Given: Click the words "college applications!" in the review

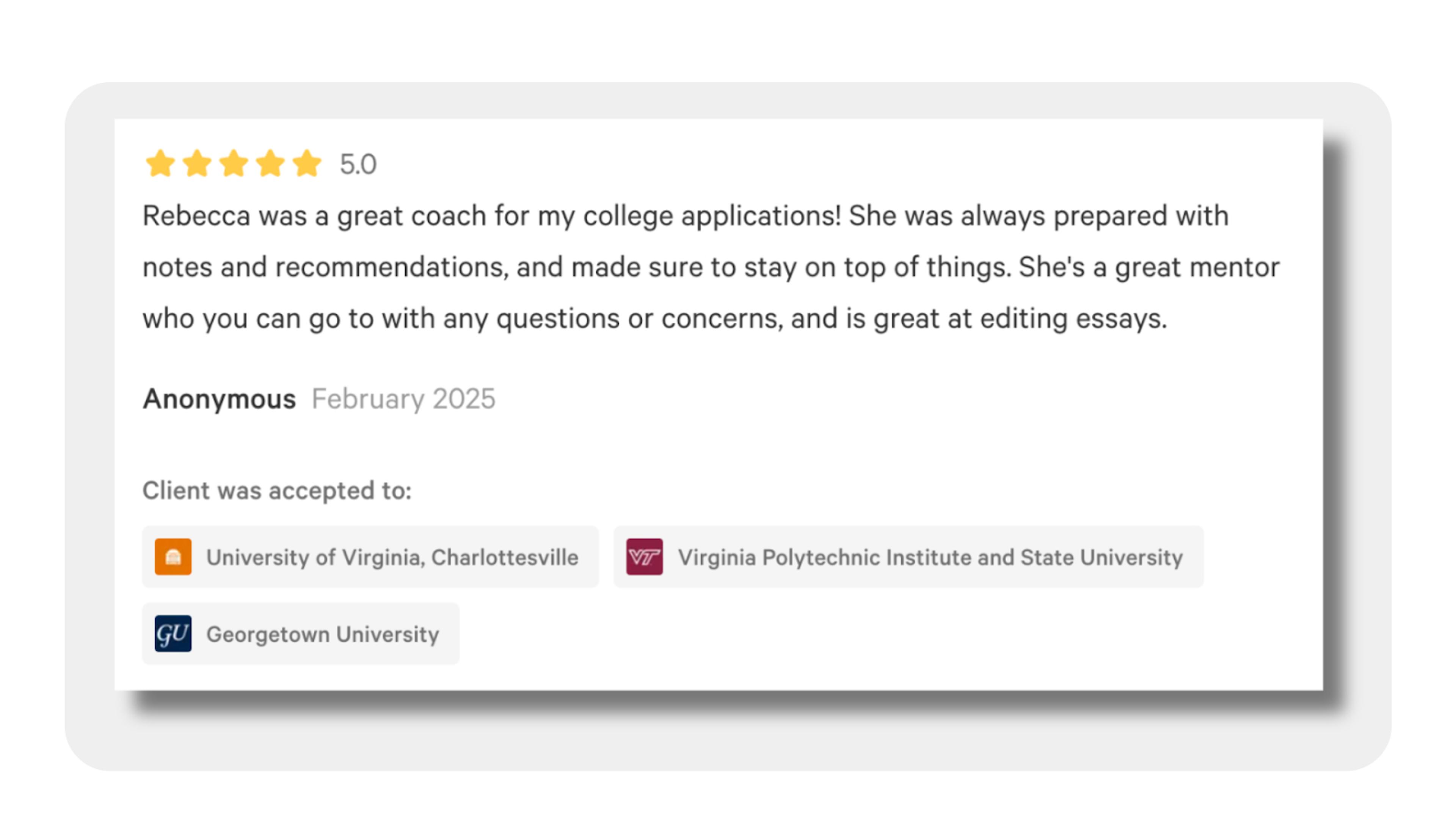Looking at the screenshot, I should pos(712,216).
